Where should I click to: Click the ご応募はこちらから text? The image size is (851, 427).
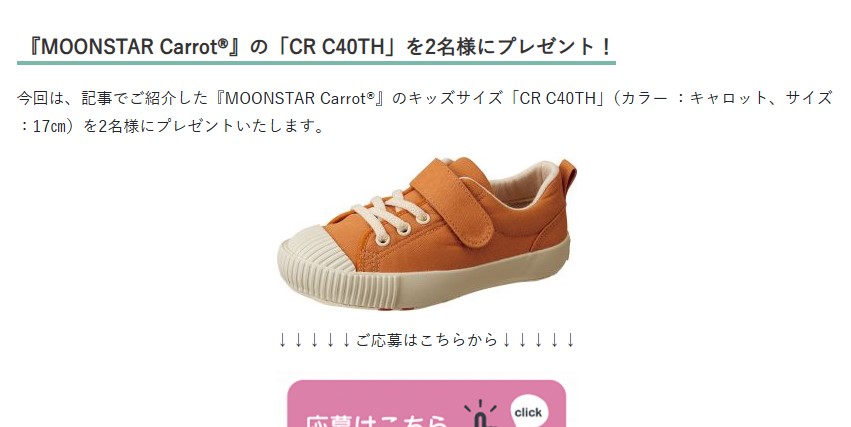click(x=427, y=340)
